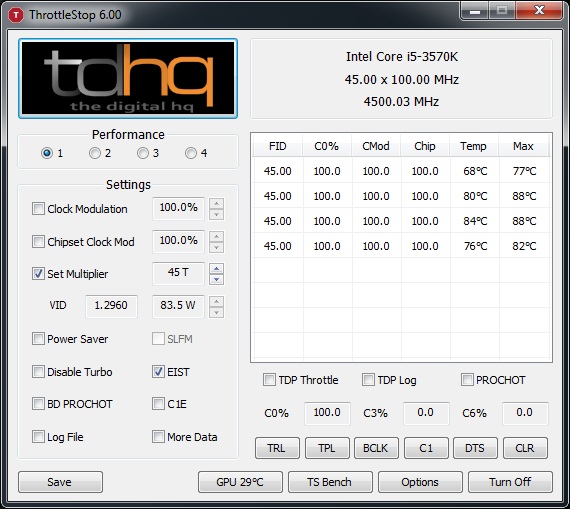Click the C0% 100.0 readout field

[327, 413]
